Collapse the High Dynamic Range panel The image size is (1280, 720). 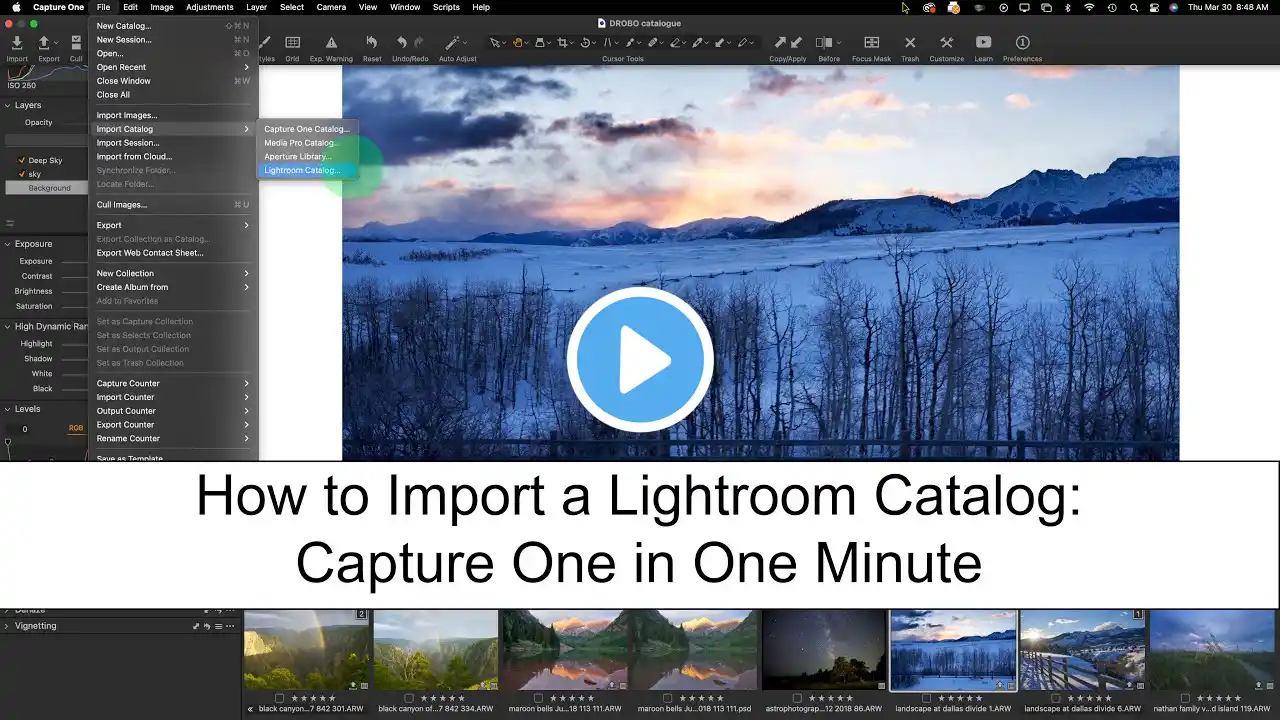8,326
